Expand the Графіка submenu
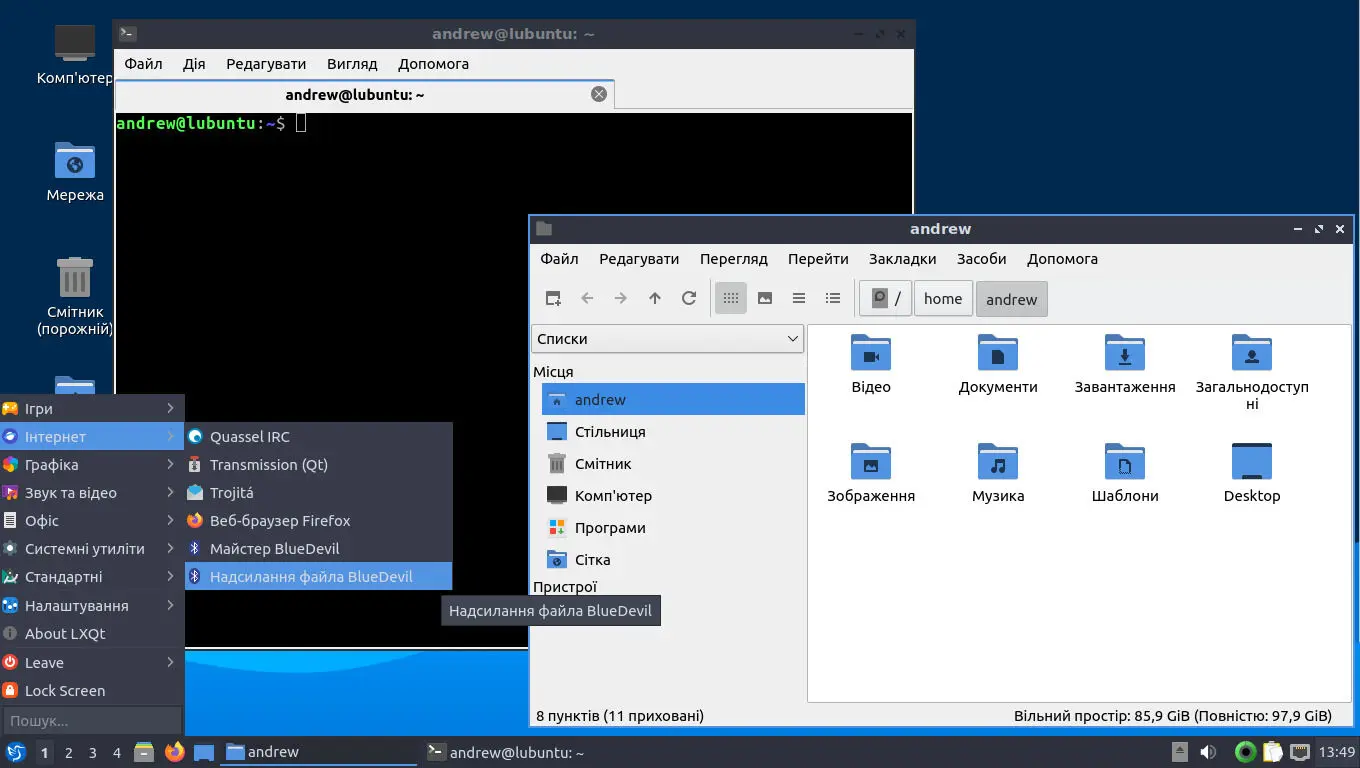 92,465
